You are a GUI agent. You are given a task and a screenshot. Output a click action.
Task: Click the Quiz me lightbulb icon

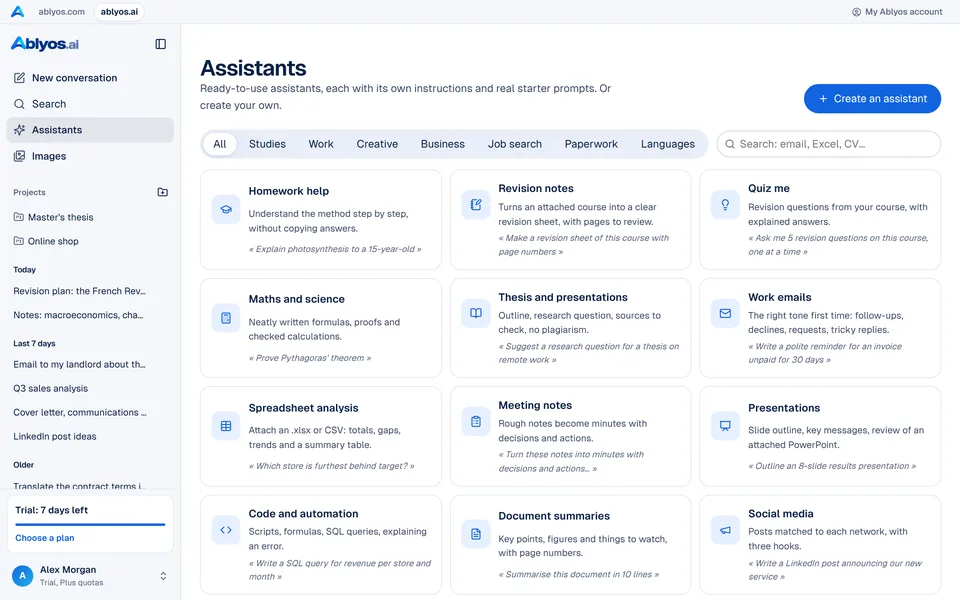(x=725, y=204)
